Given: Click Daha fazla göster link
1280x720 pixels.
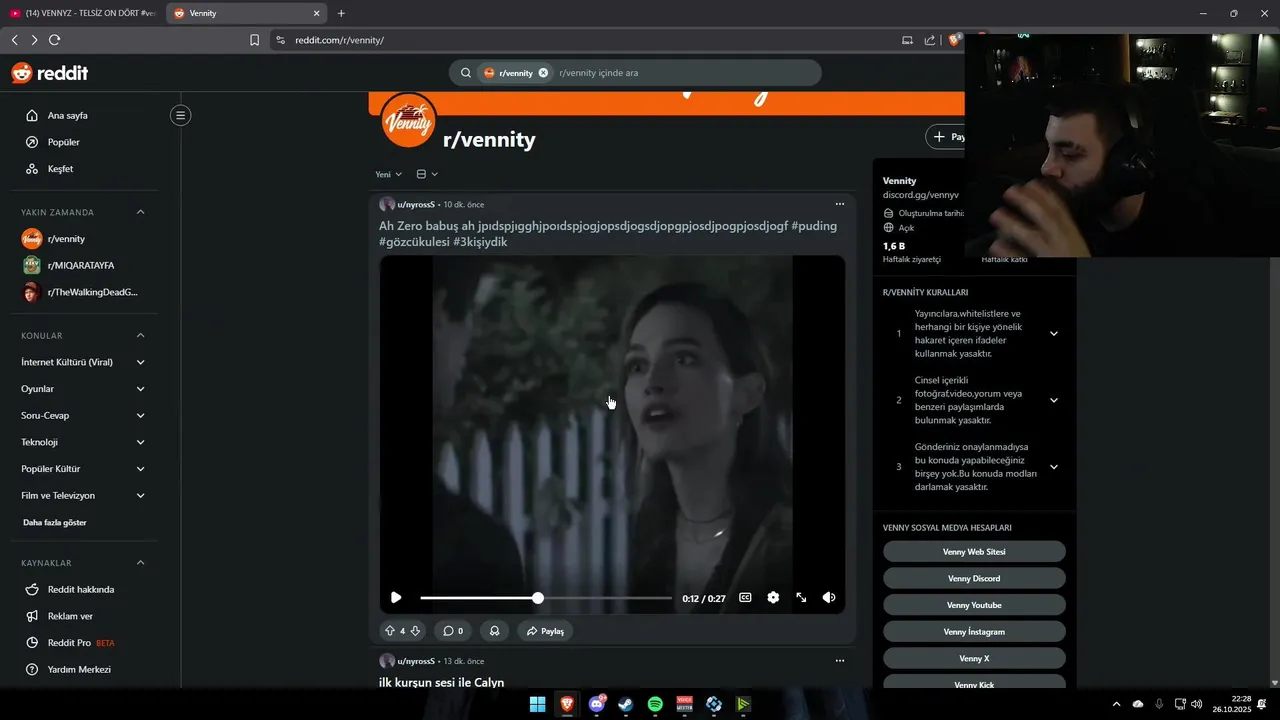Looking at the screenshot, I should point(55,523).
